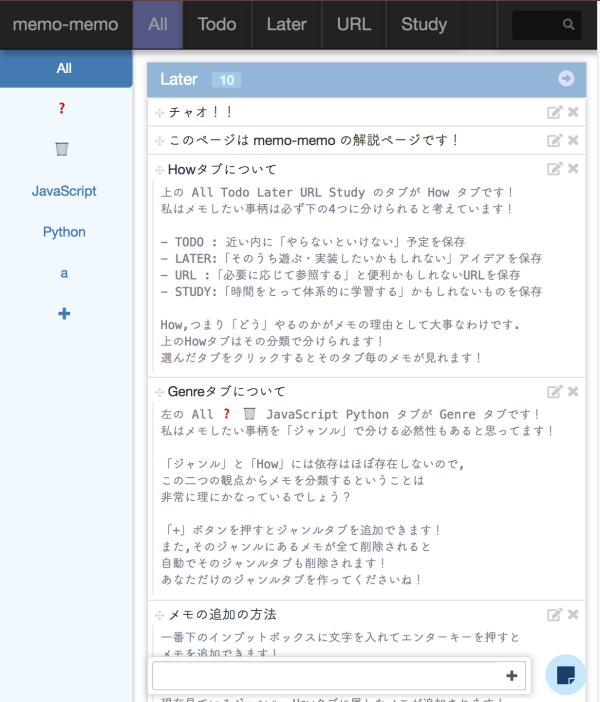Switch to the Later tab
This screenshot has height=702, width=600.
pyautogui.click(x=287, y=25)
